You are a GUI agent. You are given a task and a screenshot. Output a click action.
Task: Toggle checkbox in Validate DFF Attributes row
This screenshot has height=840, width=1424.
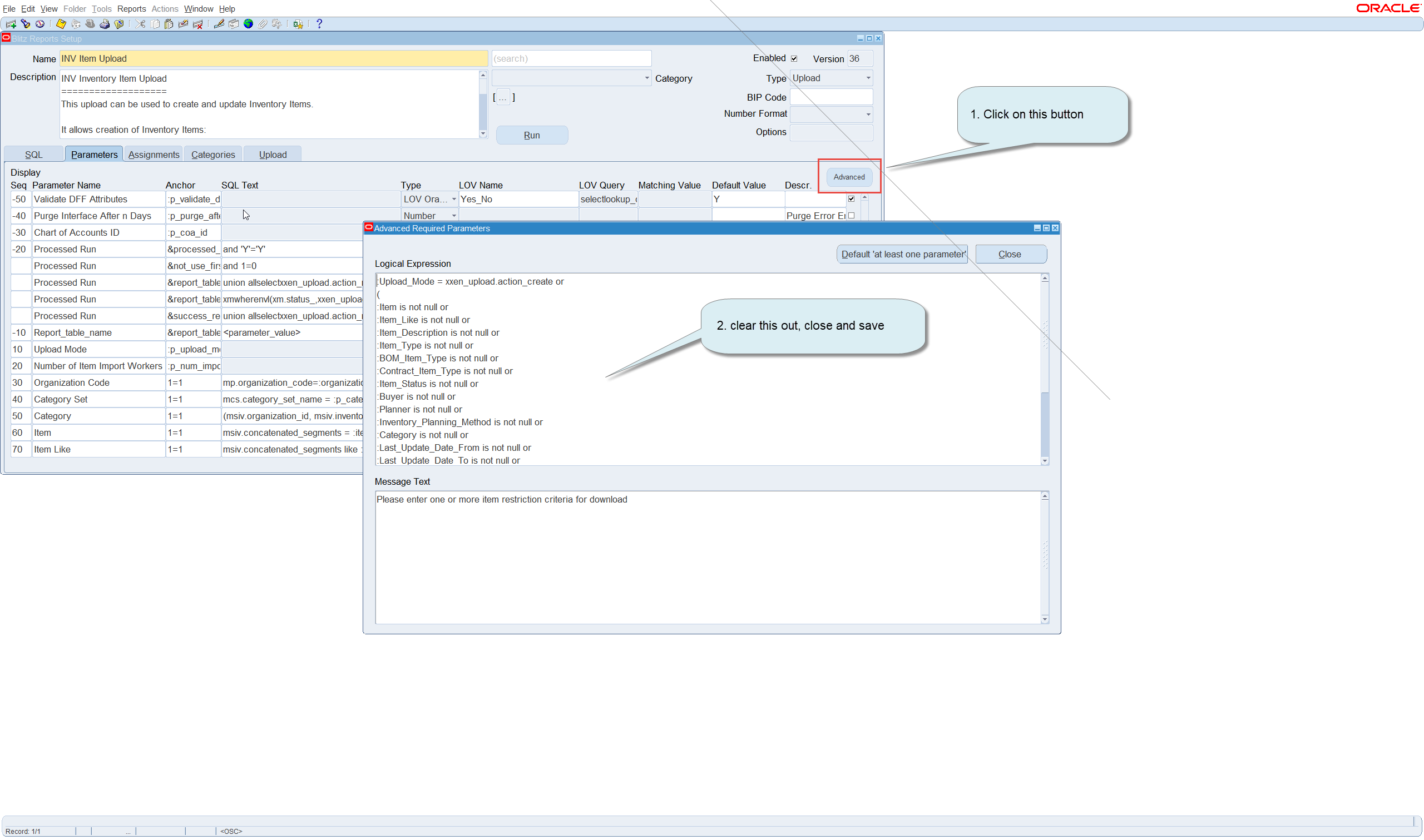click(x=851, y=198)
